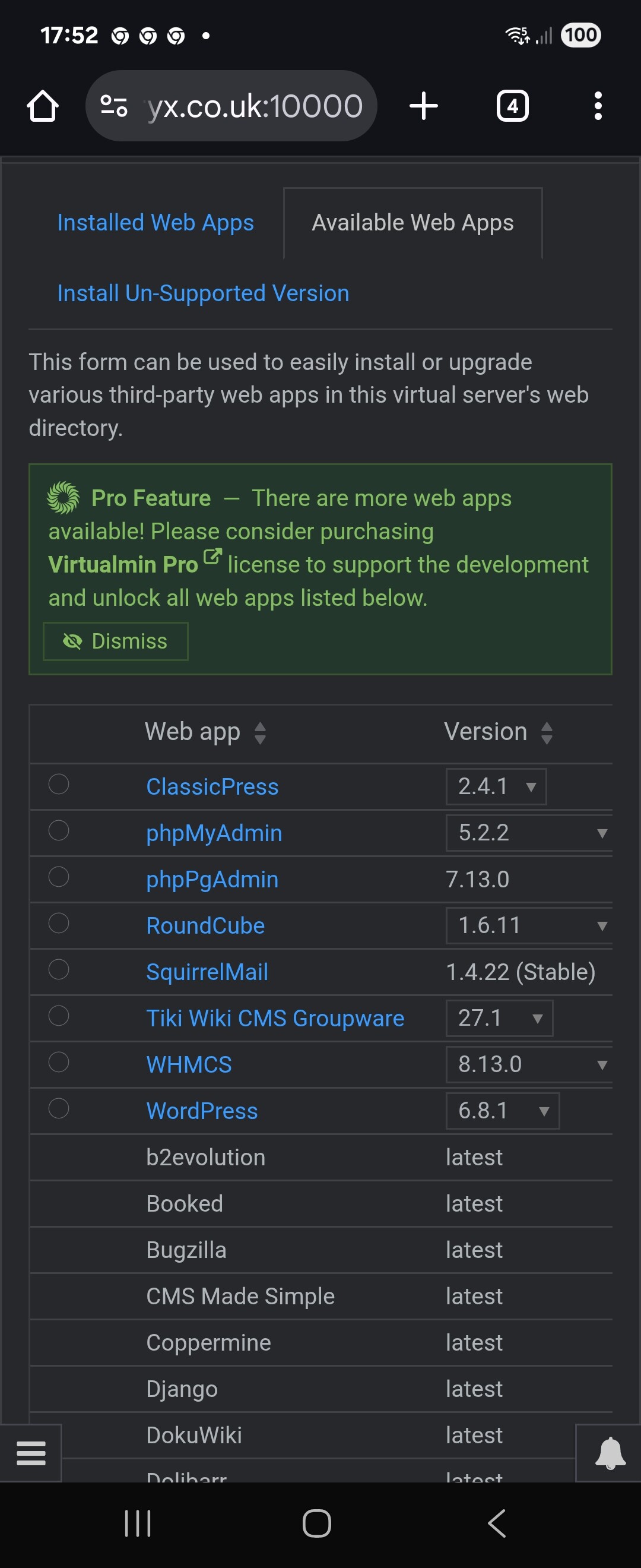641x1568 pixels.
Task: Tap the browser home icon
Action: (43, 106)
